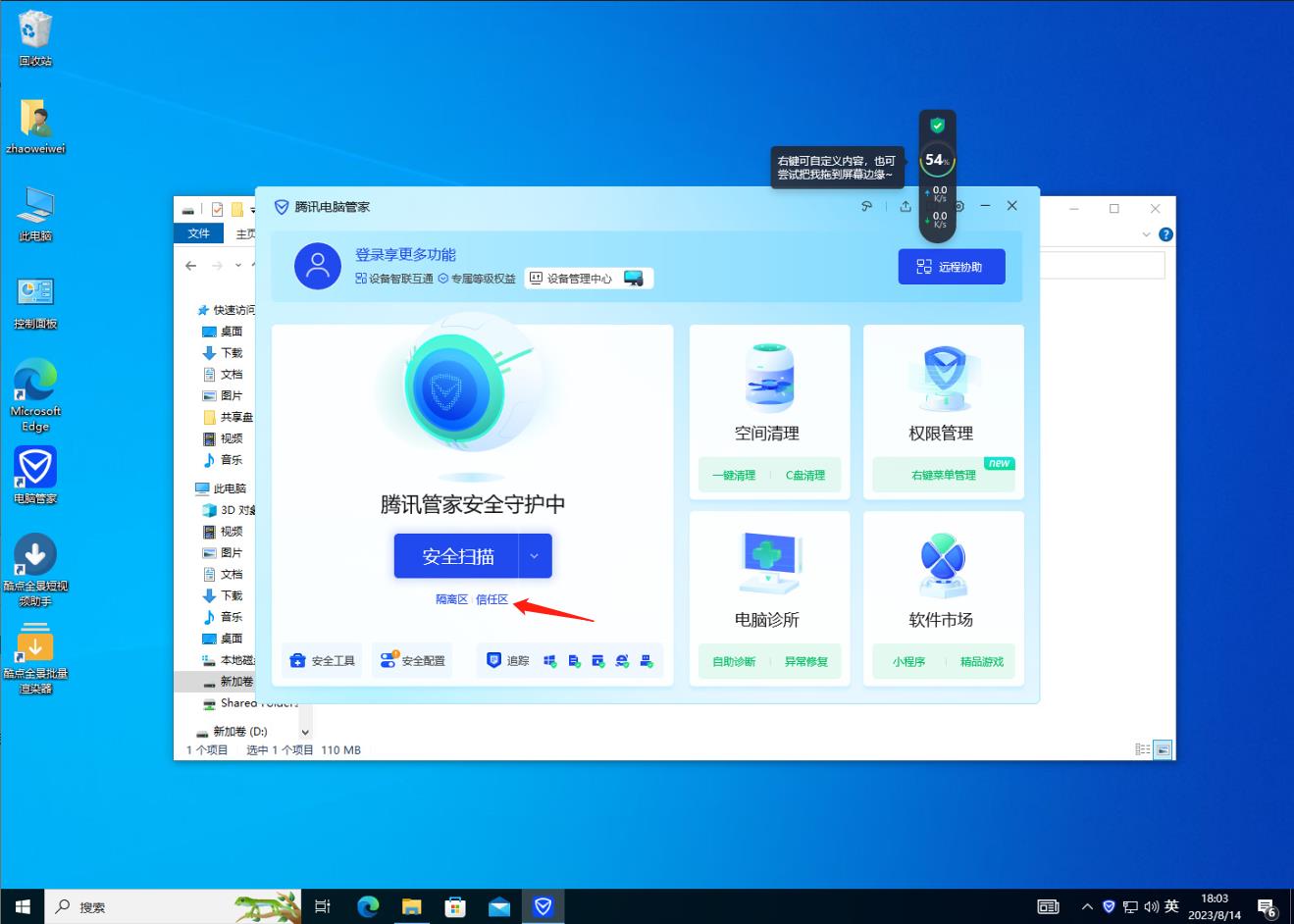Click the Windows protection status icon

pos(549,661)
